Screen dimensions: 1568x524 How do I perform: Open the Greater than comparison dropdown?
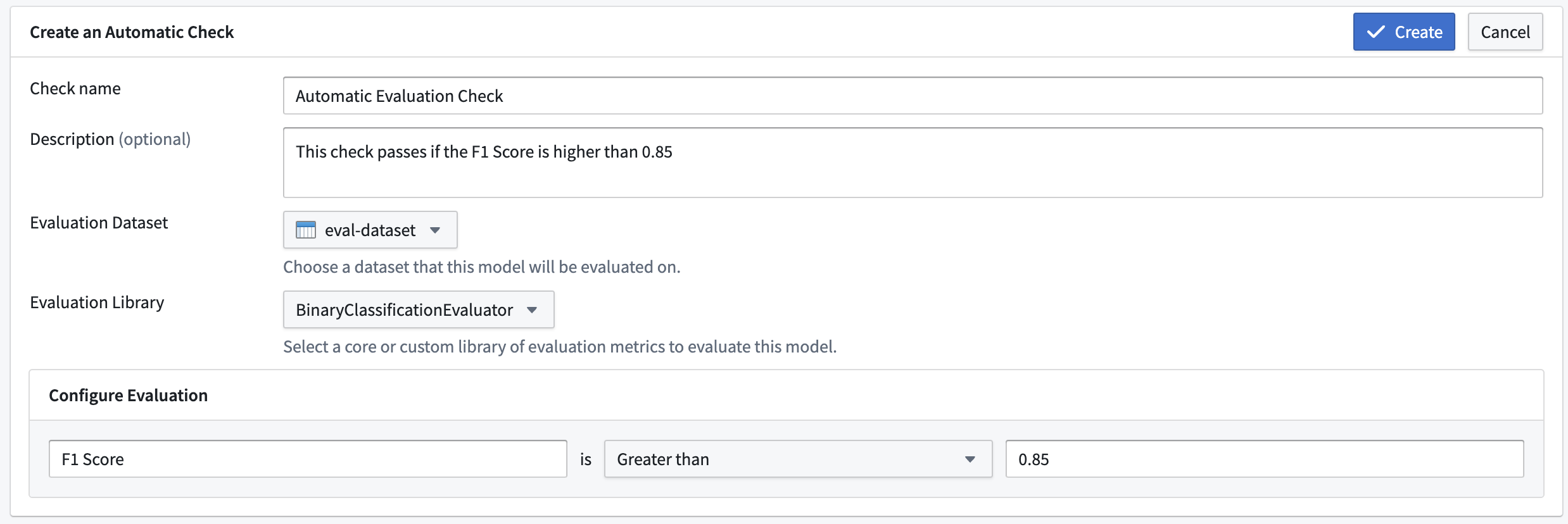[798, 459]
